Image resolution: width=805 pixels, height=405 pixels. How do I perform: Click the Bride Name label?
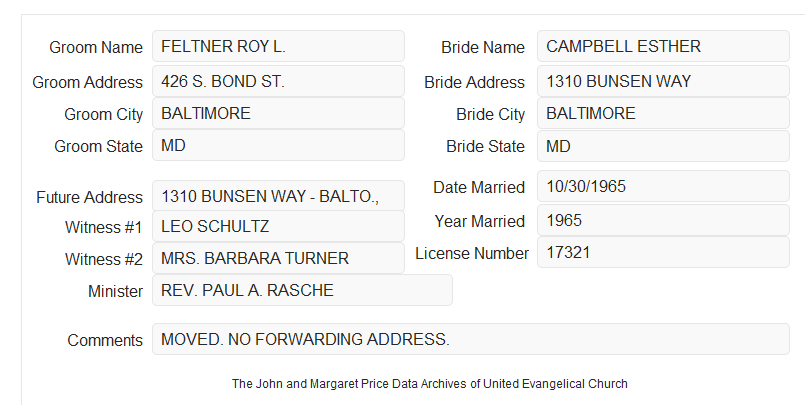(483, 47)
